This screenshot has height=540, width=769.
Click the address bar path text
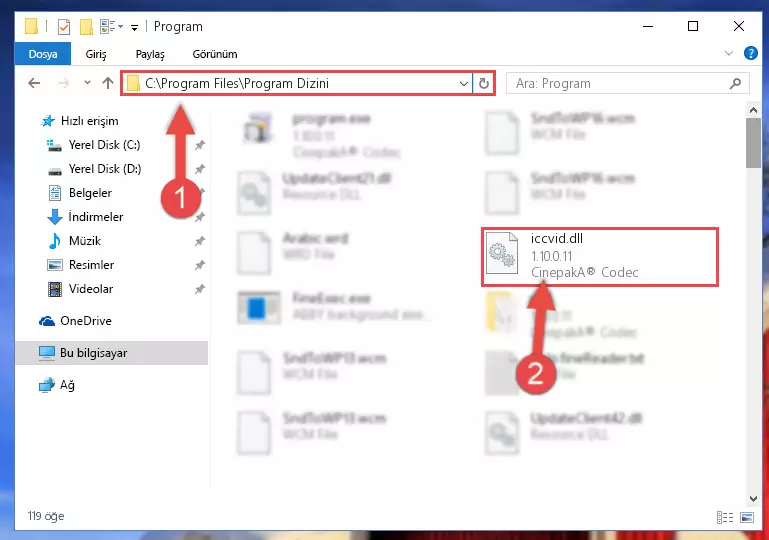[237, 83]
